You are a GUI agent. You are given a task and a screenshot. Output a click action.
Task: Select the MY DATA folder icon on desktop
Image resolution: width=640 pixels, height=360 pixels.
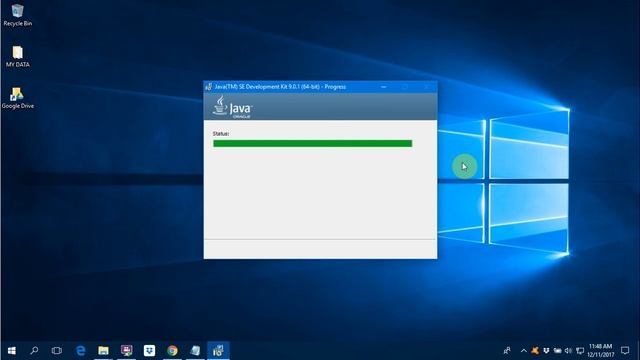(x=18, y=56)
